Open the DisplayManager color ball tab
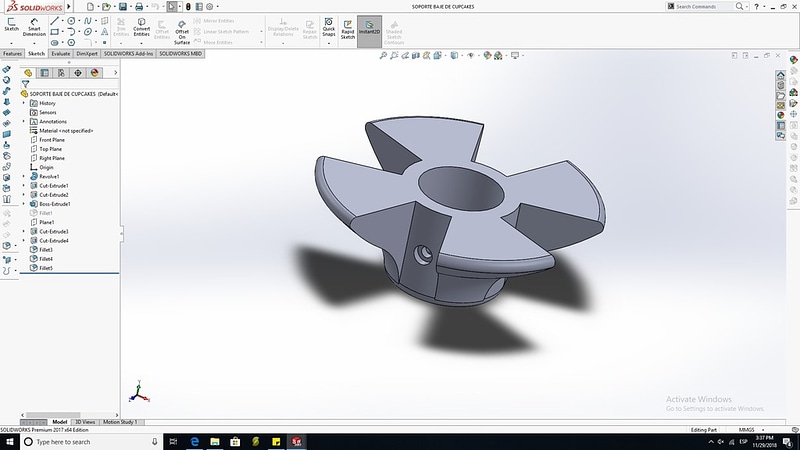The image size is (800, 450). (94, 73)
